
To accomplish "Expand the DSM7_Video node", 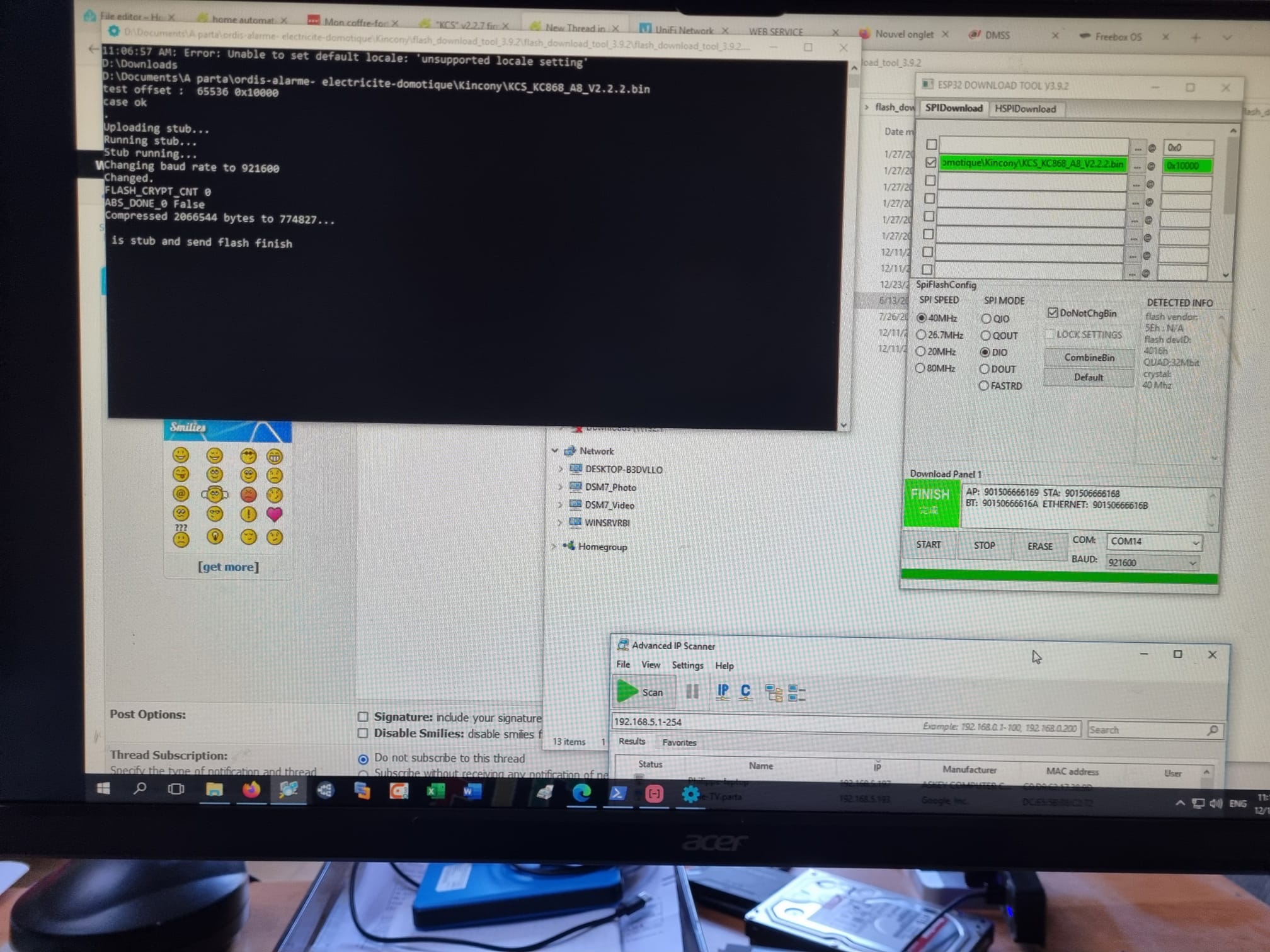I will coord(559,504).
